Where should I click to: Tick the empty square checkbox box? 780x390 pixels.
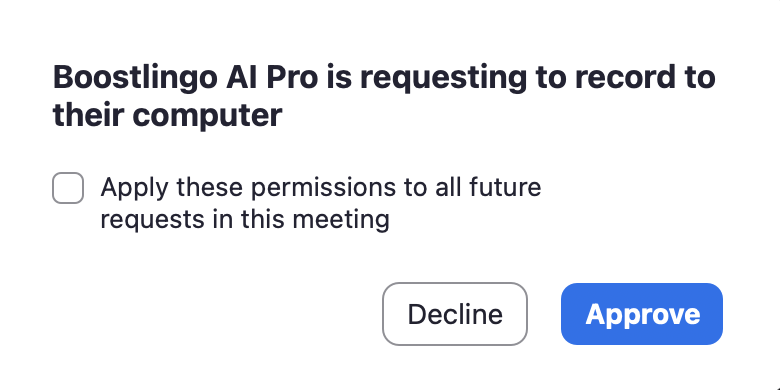click(68, 188)
